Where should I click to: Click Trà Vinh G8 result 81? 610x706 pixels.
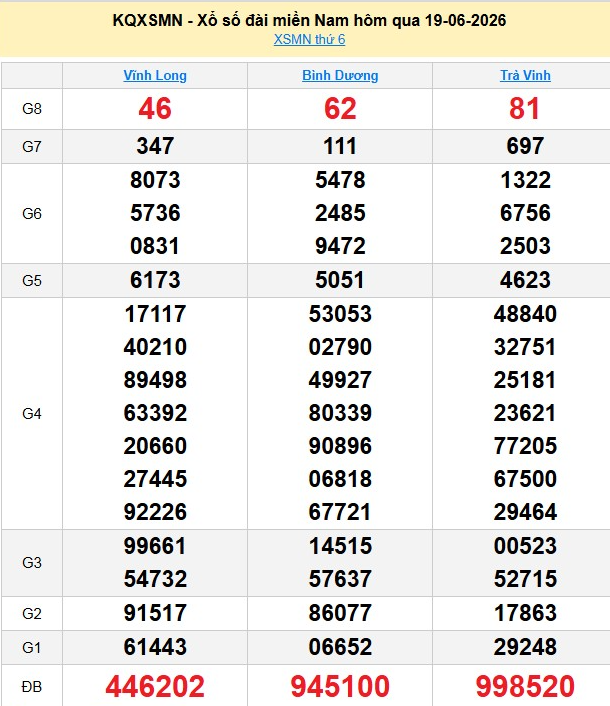[525, 109]
